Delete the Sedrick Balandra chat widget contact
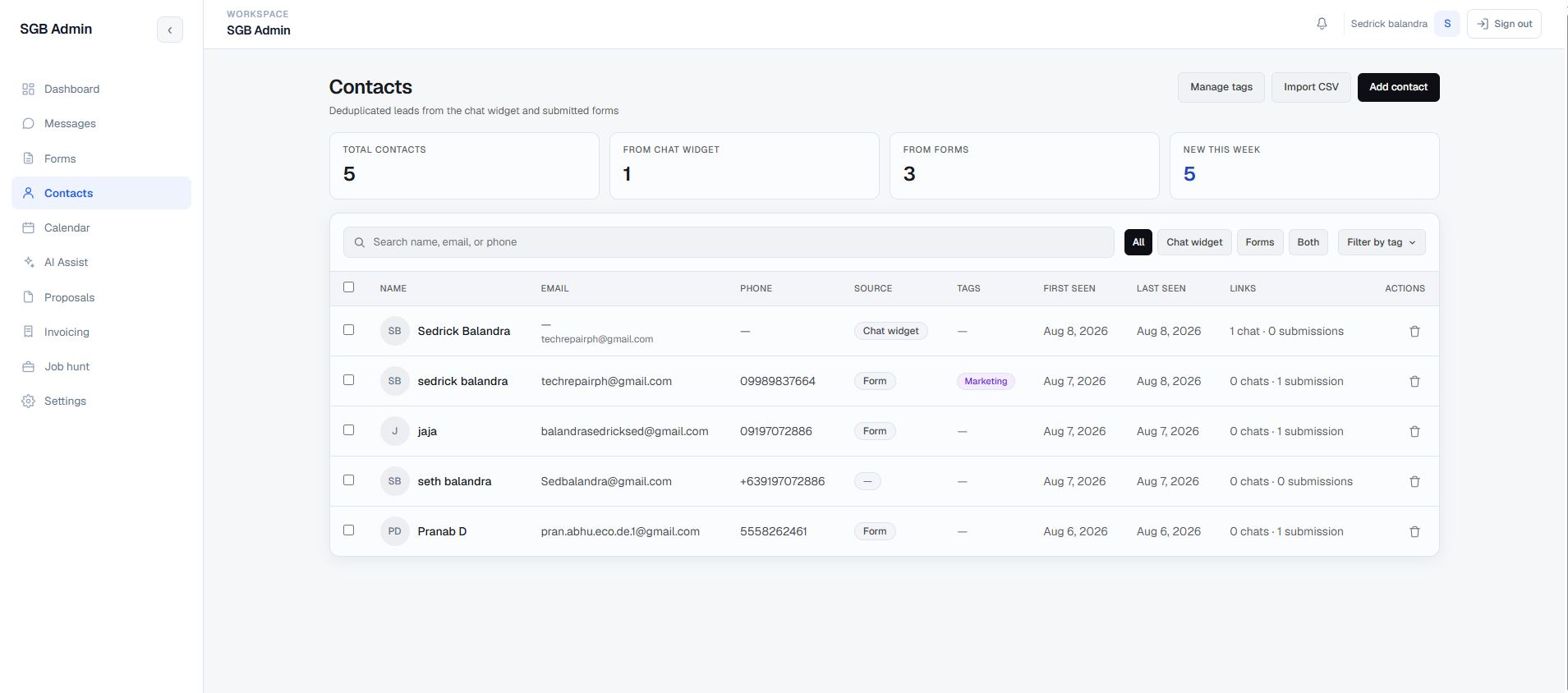Viewport: 1568px width, 693px height. pos(1414,331)
